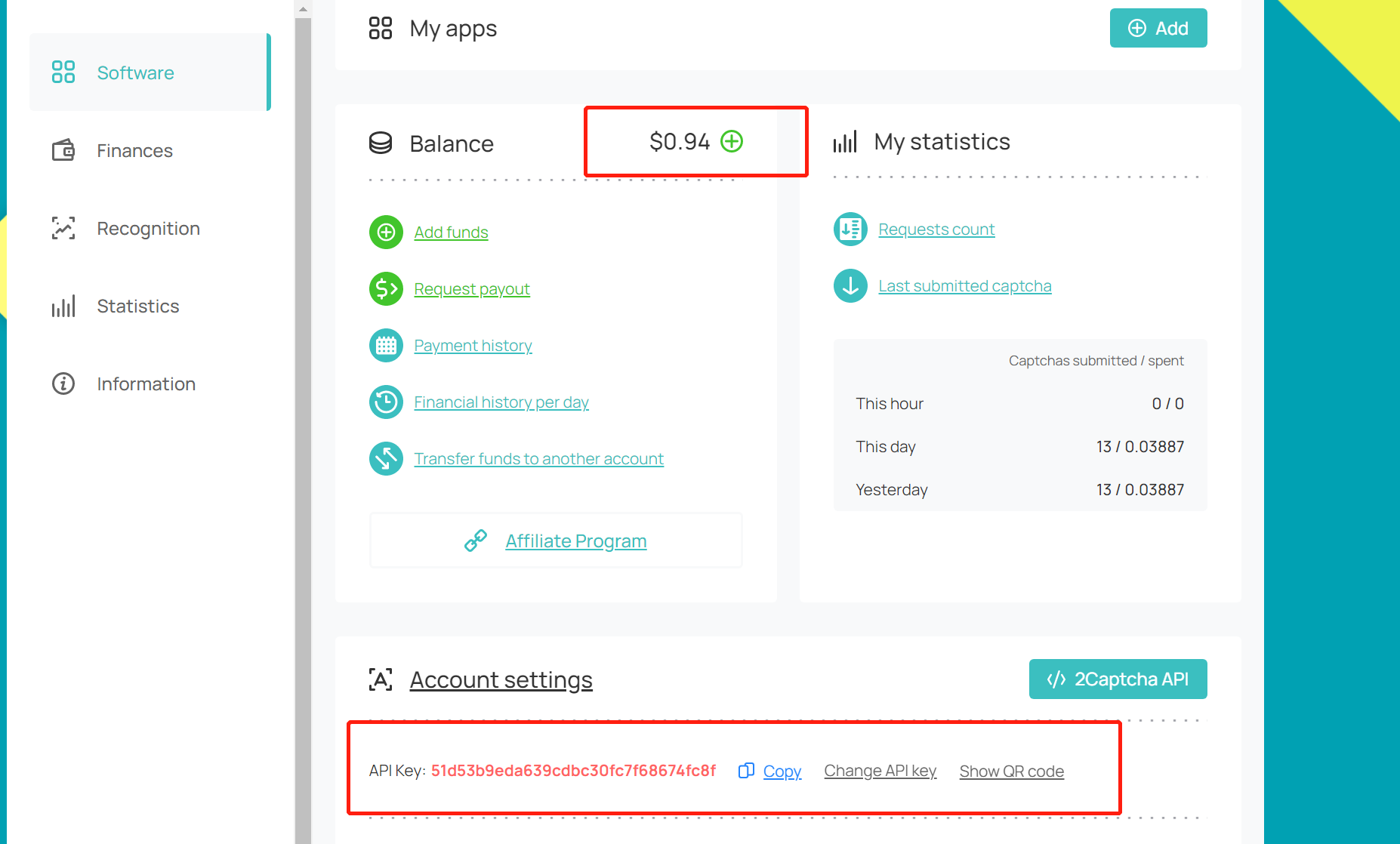
Task: Click the My statistics bar chart icon
Action: (x=845, y=141)
